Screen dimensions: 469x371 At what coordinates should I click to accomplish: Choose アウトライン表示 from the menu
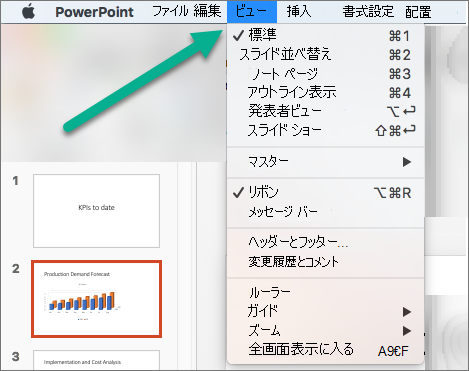pyautogui.click(x=325, y=92)
